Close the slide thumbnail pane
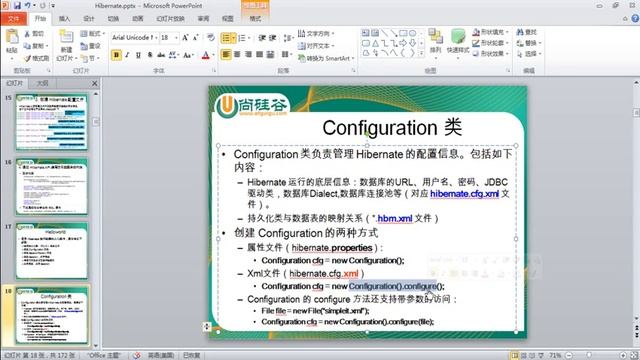The height and width of the screenshot is (360, 640). point(95,83)
